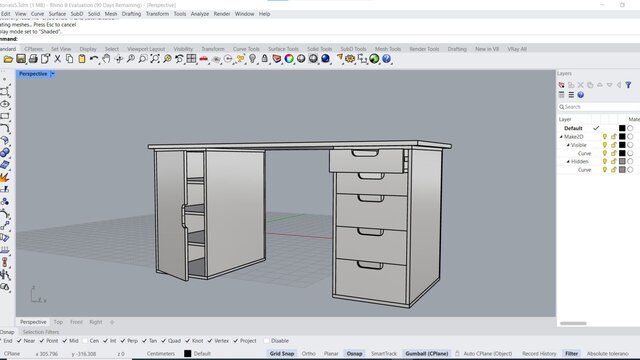Viewport: 640px width, 360px height.
Task: Click the four-viewport layout icon
Action: click(191, 59)
